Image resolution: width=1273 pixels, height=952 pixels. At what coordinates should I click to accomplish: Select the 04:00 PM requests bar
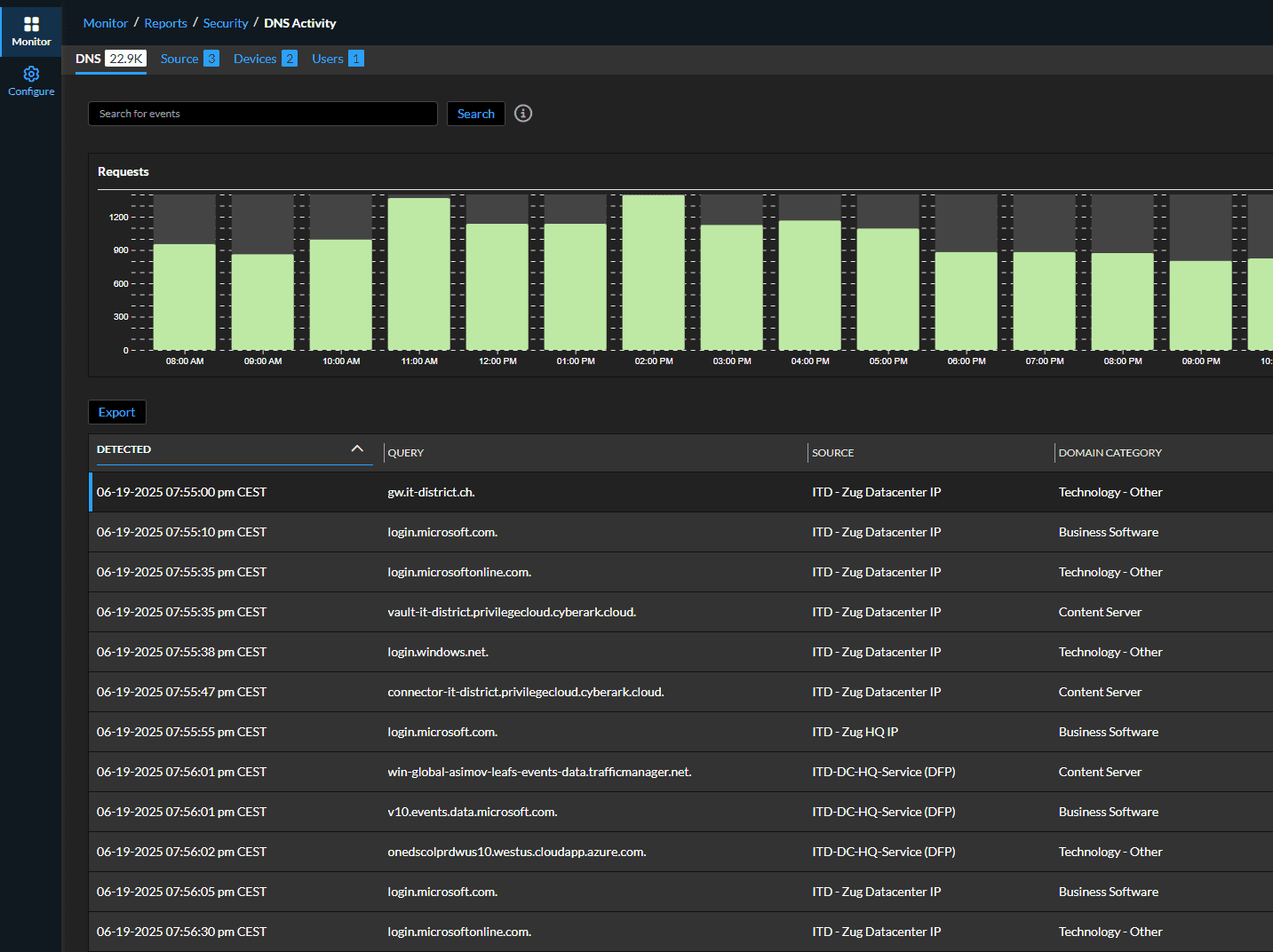(x=810, y=285)
